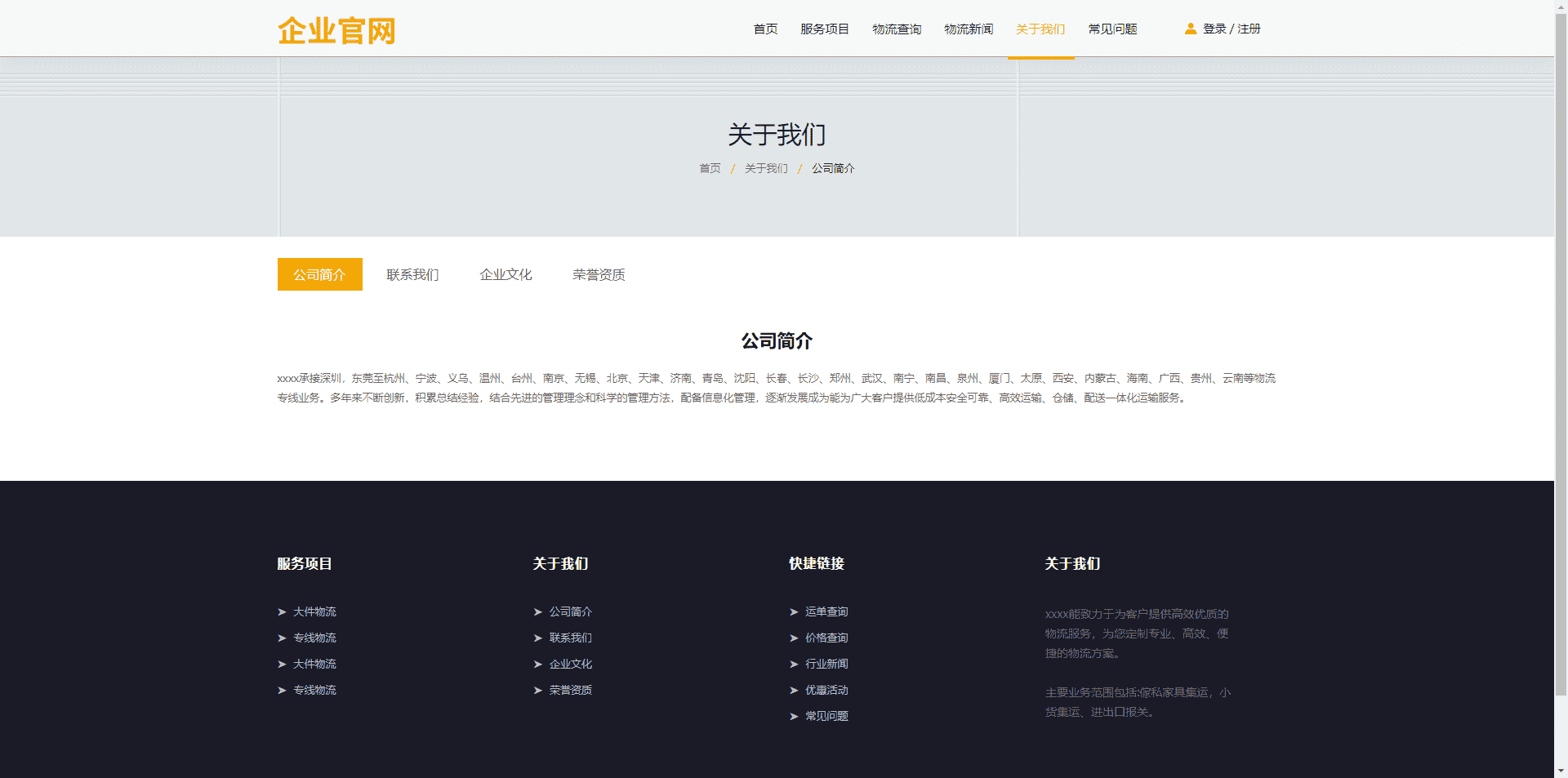
Task: Click arrow icon beside footer 价格查询
Action: (794, 638)
